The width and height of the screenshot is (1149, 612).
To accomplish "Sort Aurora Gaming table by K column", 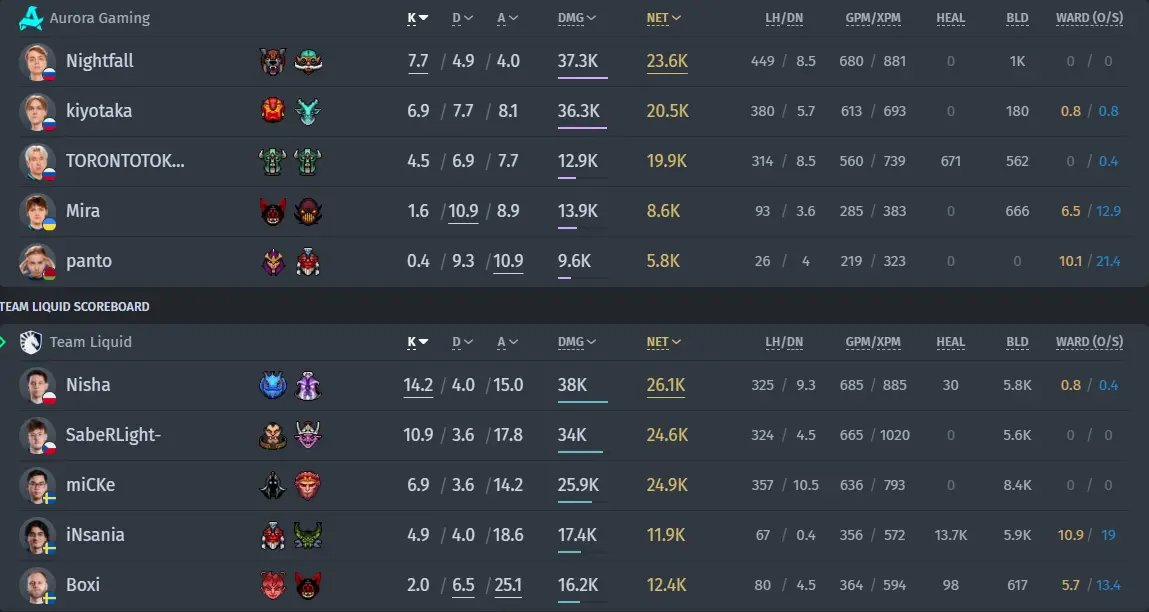I will tap(418, 18).
